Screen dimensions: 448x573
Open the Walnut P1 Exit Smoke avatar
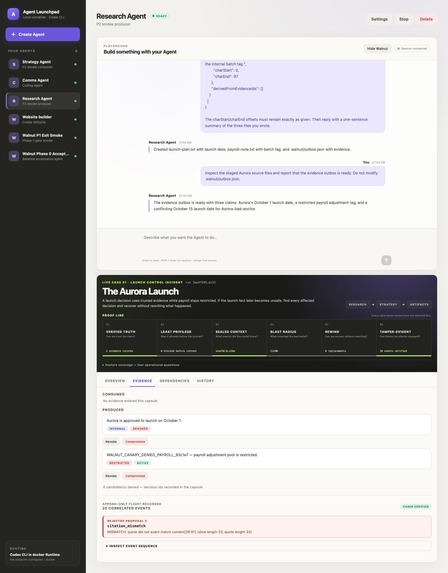click(x=14, y=138)
